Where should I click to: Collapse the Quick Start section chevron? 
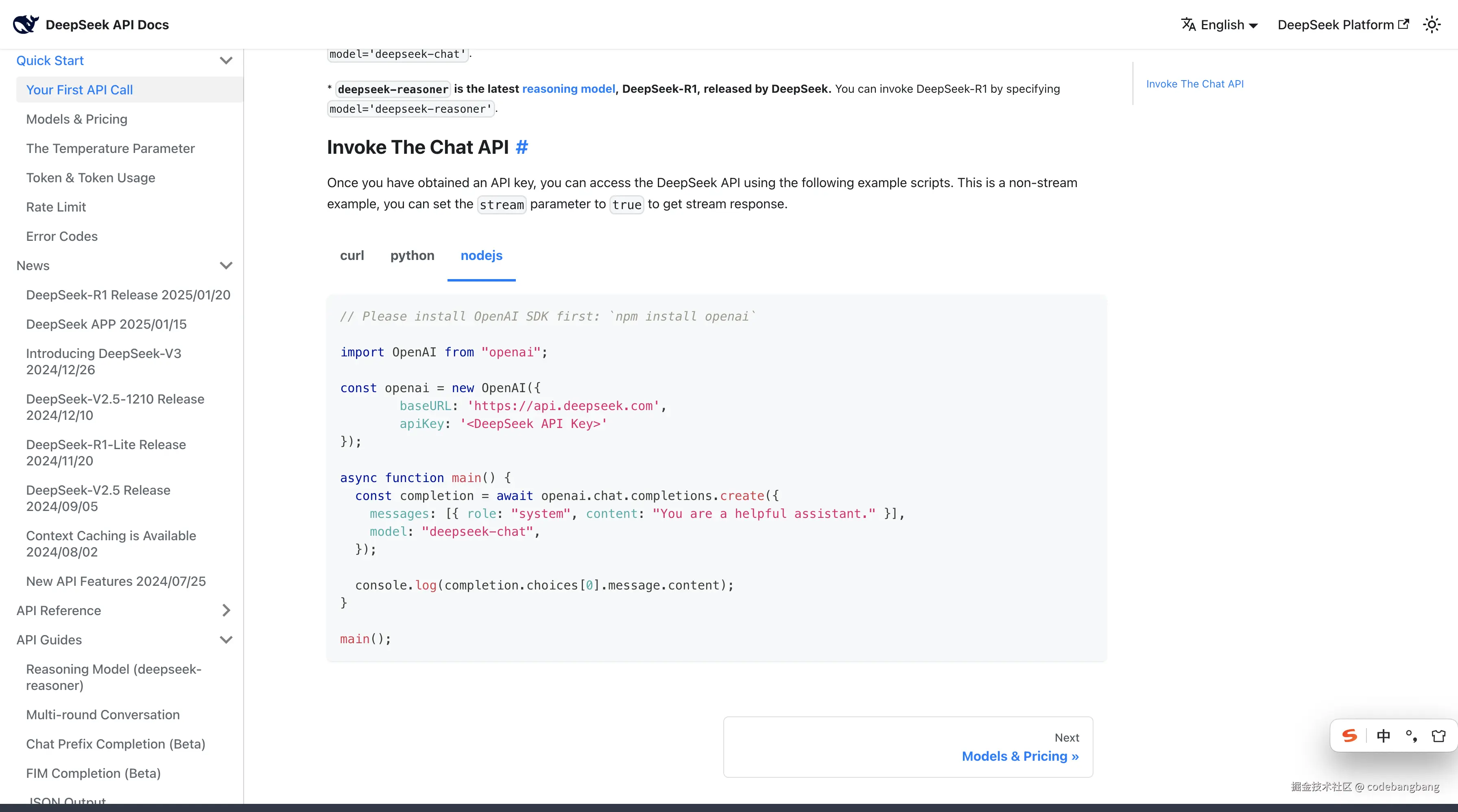pyautogui.click(x=226, y=61)
